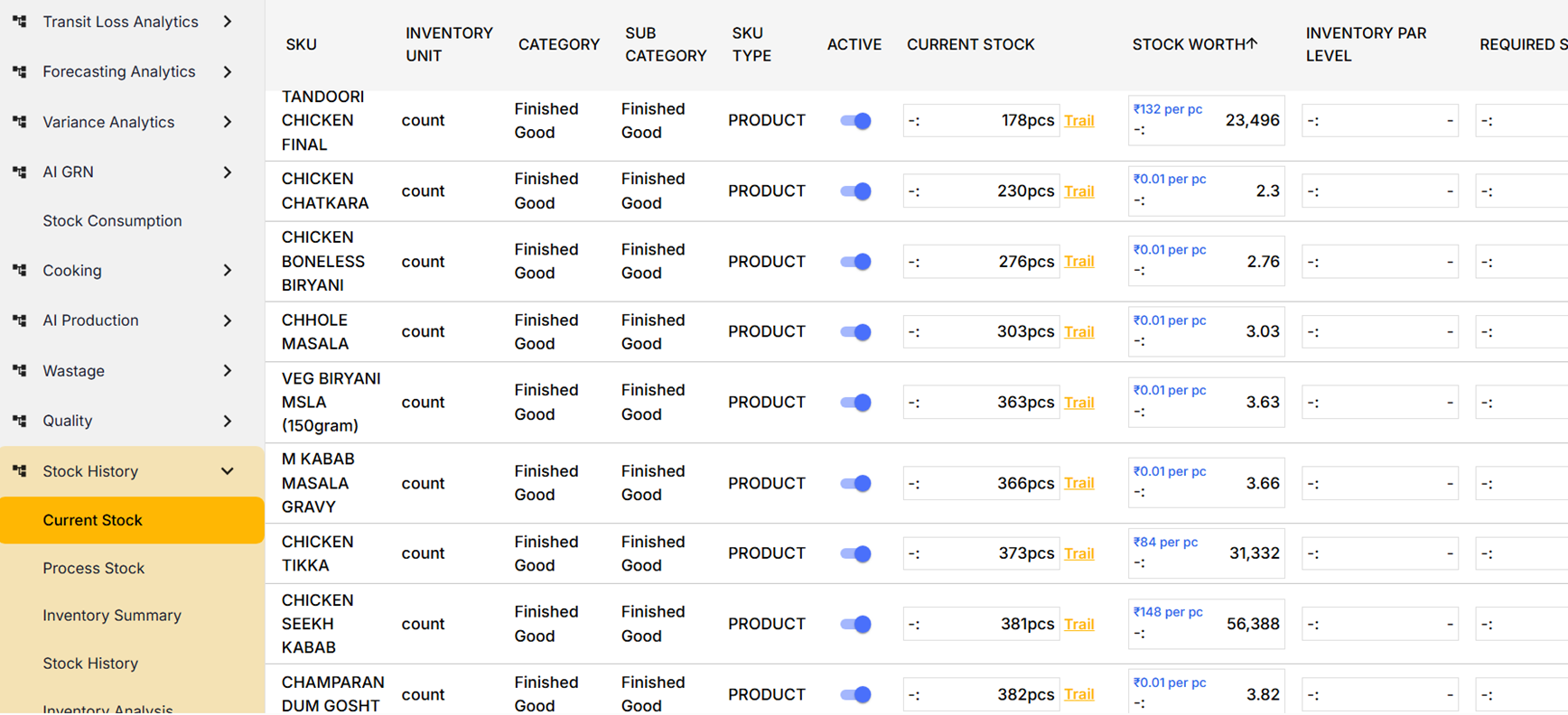Click the Wastage sidebar icon
Viewport: 1568px width, 715px height.
coord(19,370)
